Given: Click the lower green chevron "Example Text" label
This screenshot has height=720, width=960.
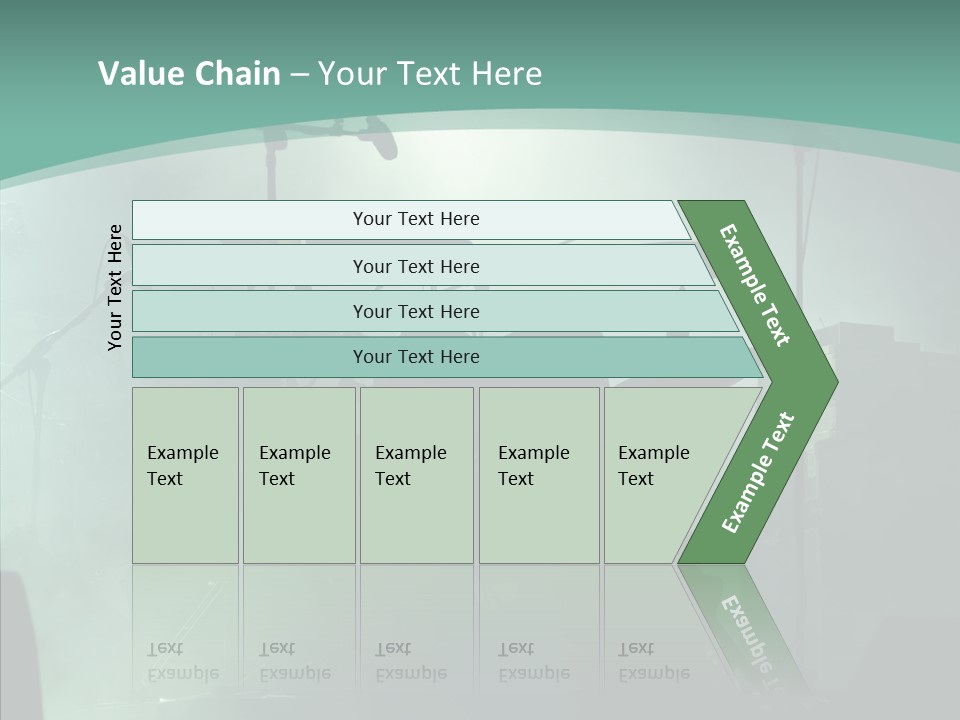Looking at the screenshot, I should 758,472.
